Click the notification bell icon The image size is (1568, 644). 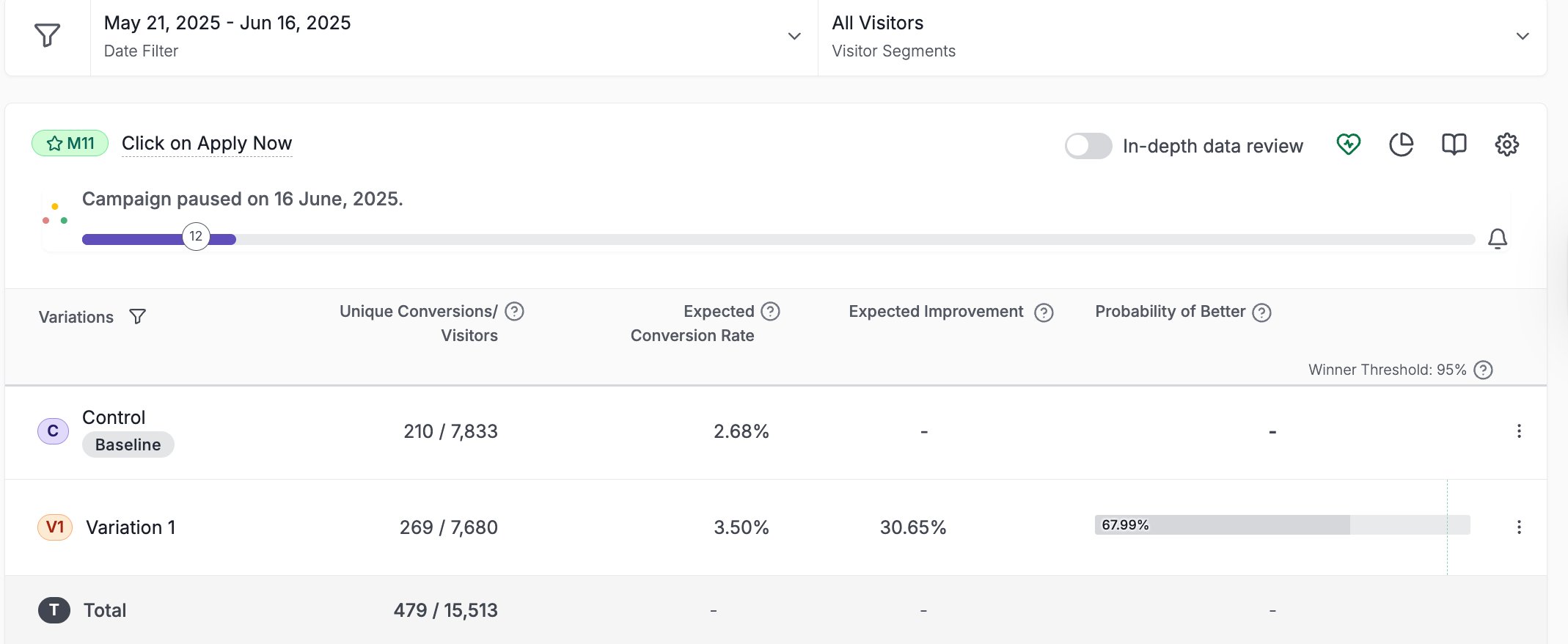pos(1498,238)
